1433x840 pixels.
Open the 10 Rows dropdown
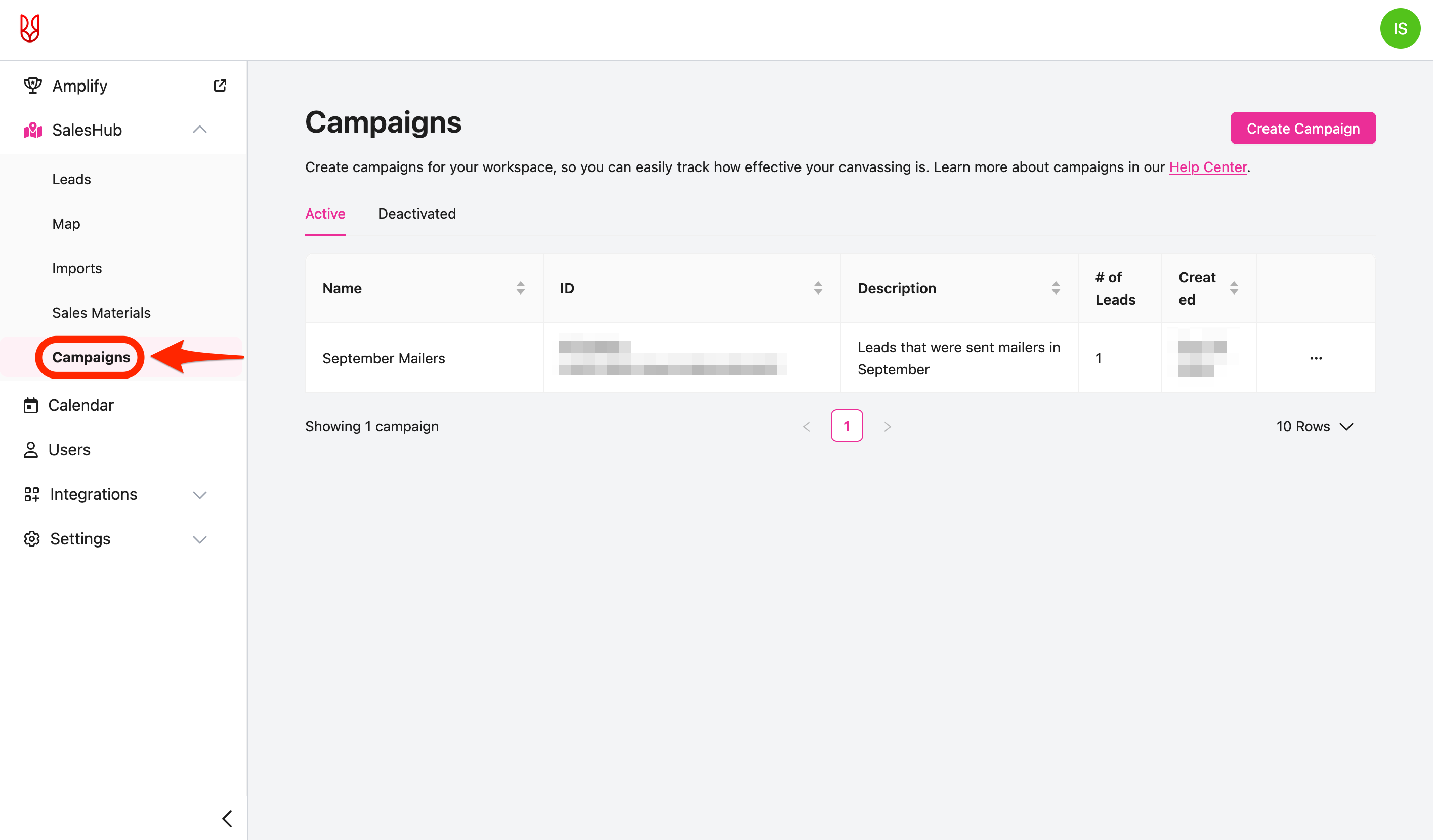pos(1314,426)
